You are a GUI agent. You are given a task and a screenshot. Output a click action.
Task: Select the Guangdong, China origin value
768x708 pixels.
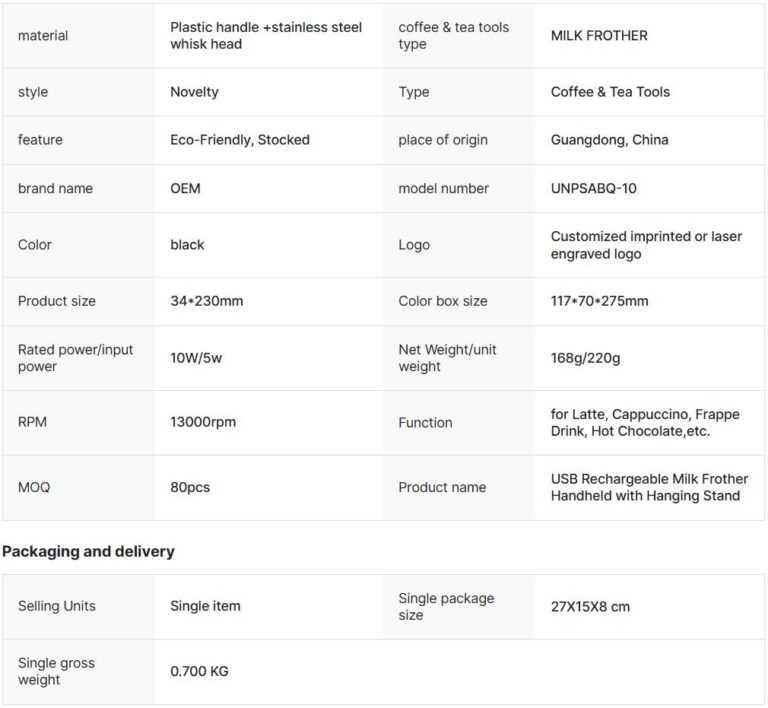(x=609, y=140)
